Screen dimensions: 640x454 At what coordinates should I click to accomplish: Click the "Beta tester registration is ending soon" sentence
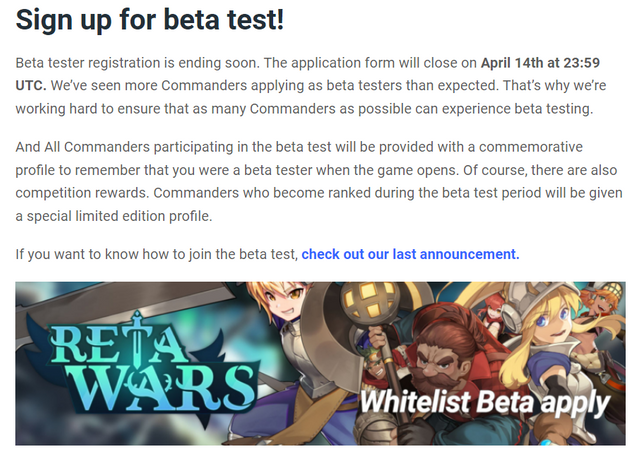(x=150, y=64)
